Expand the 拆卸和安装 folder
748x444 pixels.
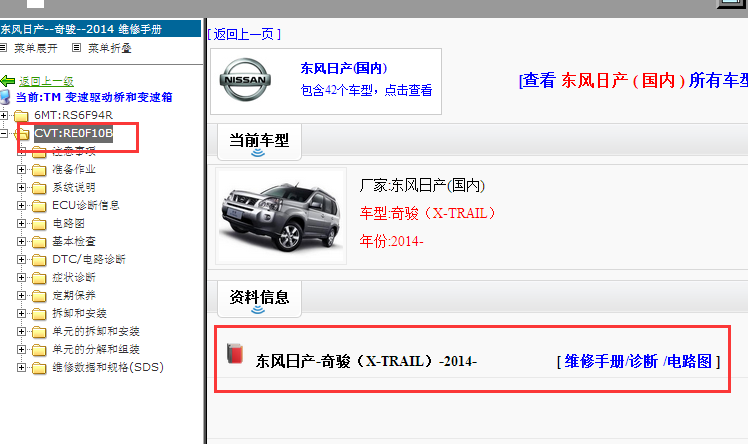pyautogui.click(x=21, y=313)
